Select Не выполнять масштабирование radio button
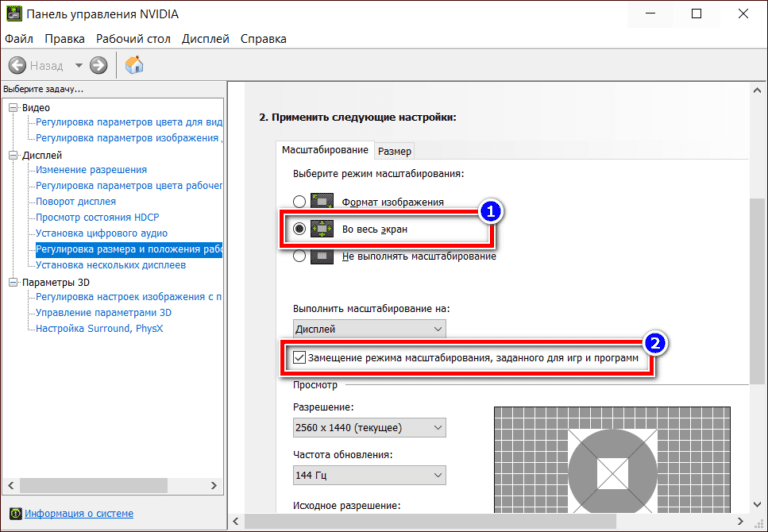768x532 pixels. coord(299,256)
